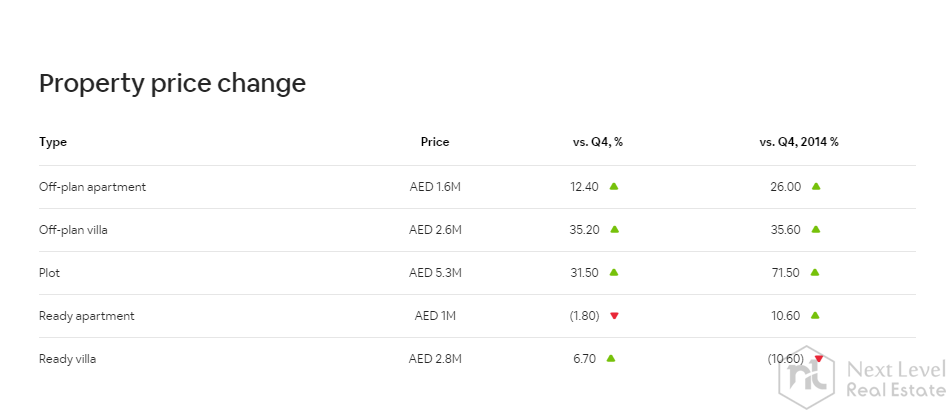Viewport: 948px width, 416px height.
Task: Click red down arrow beside (1.80)
Action: pos(614,316)
